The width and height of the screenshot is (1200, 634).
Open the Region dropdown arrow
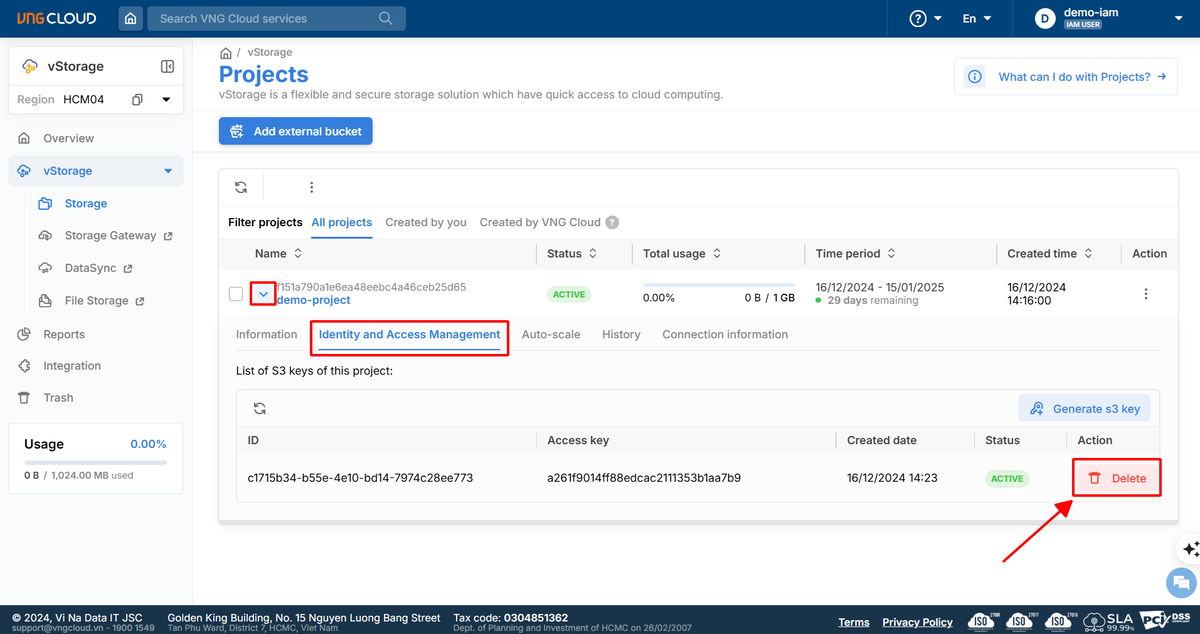[166, 100]
